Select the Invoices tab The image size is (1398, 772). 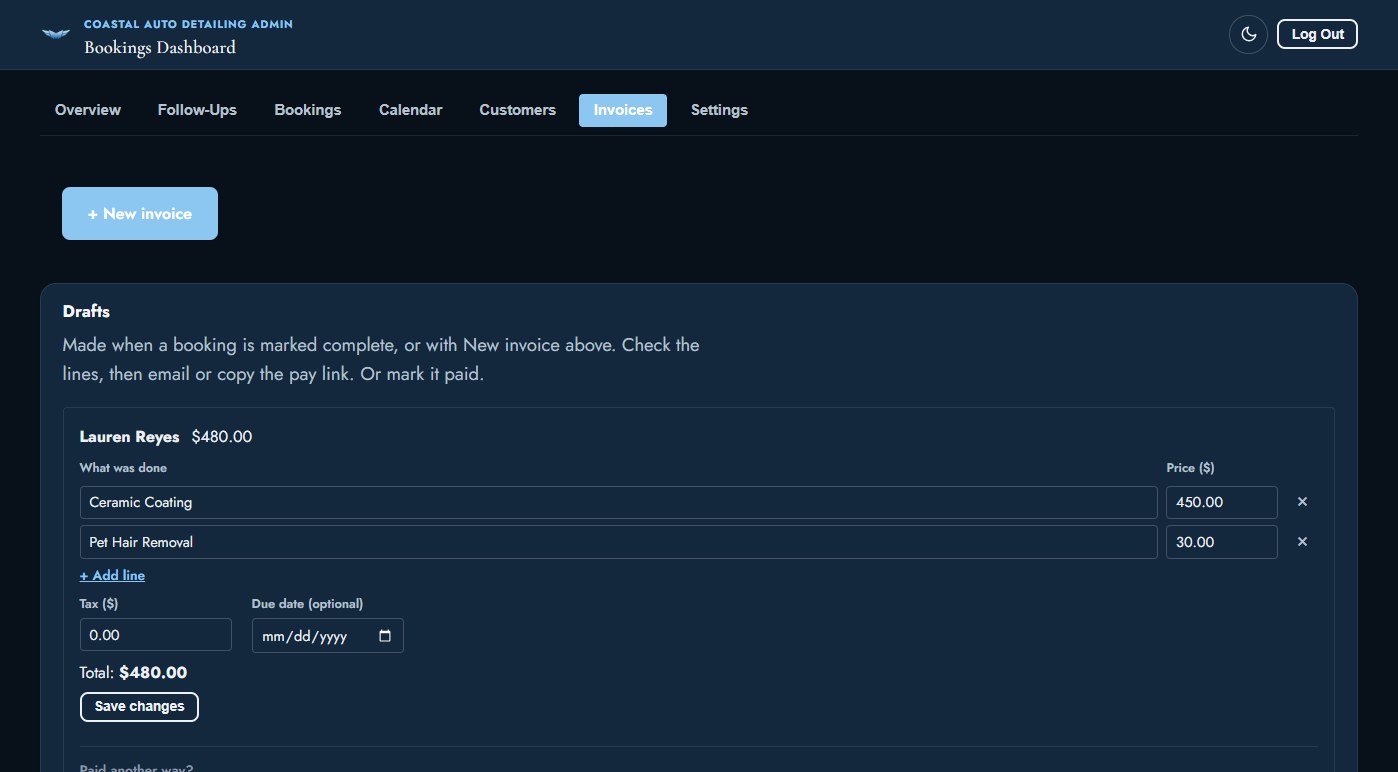coord(623,110)
